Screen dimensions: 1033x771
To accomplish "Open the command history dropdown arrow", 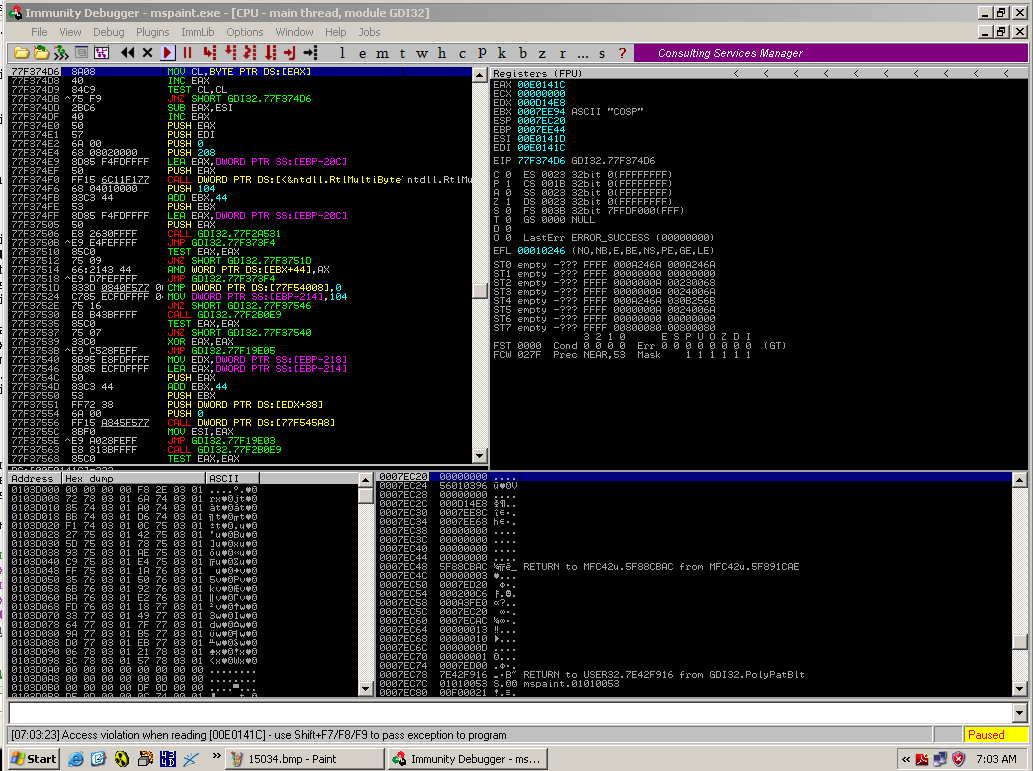I will pyautogui.click(x=1019, y=712).
